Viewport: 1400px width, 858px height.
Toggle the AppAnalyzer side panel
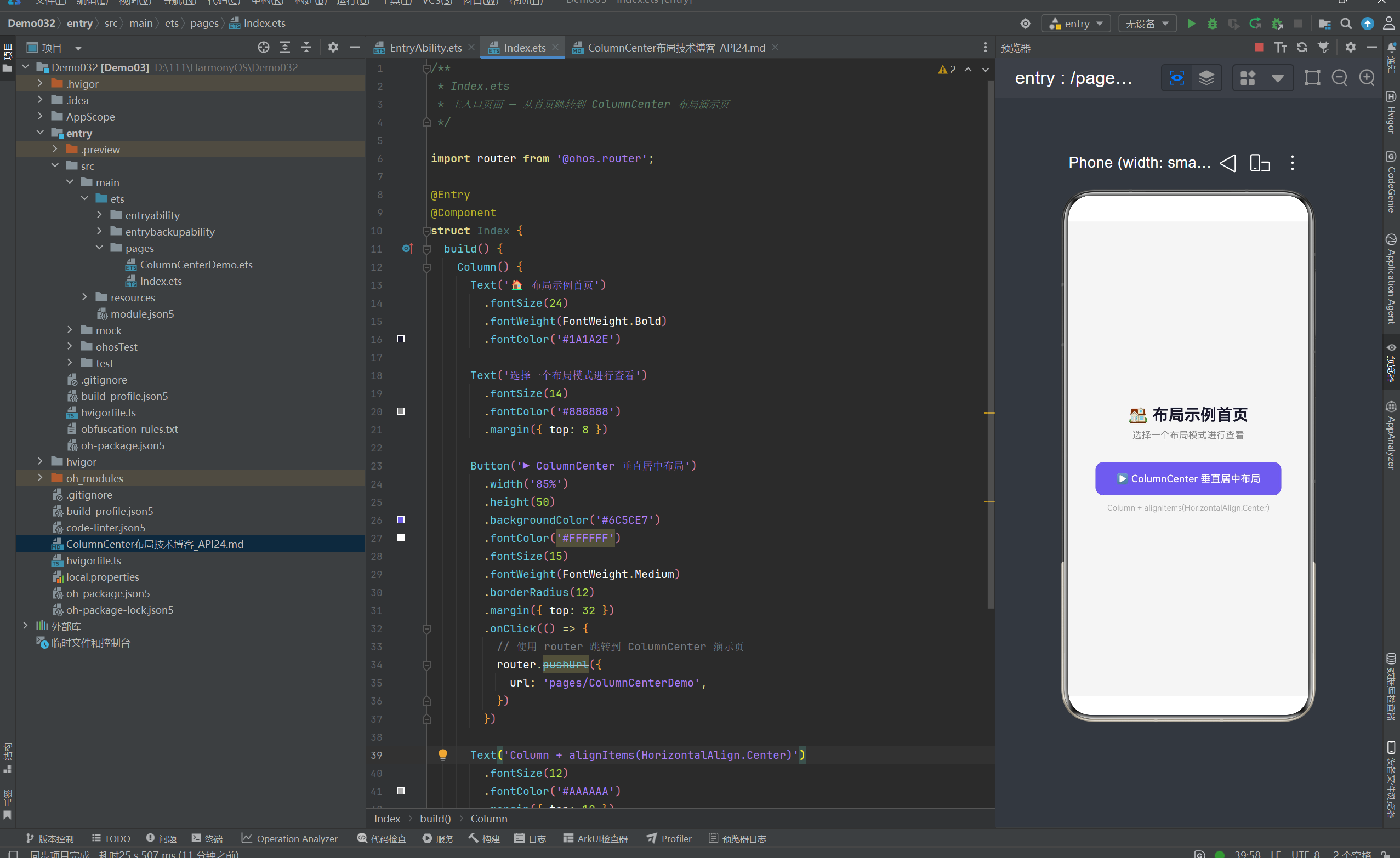[1391, 435]
